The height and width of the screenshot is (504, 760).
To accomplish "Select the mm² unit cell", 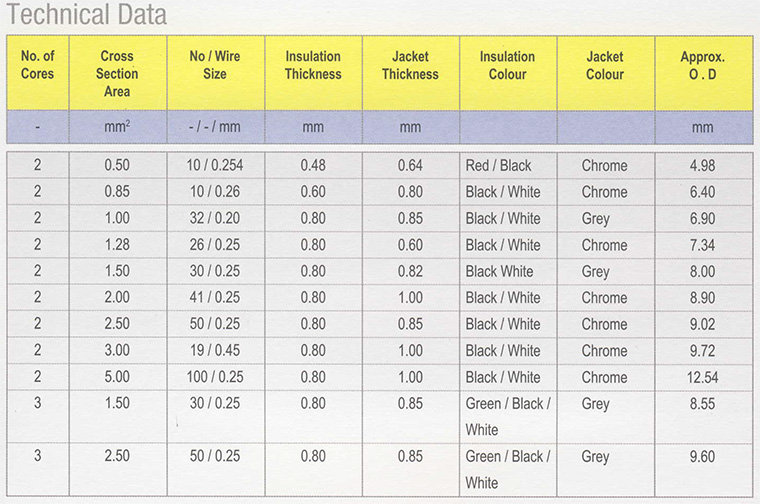I will (x=117, y=127).
